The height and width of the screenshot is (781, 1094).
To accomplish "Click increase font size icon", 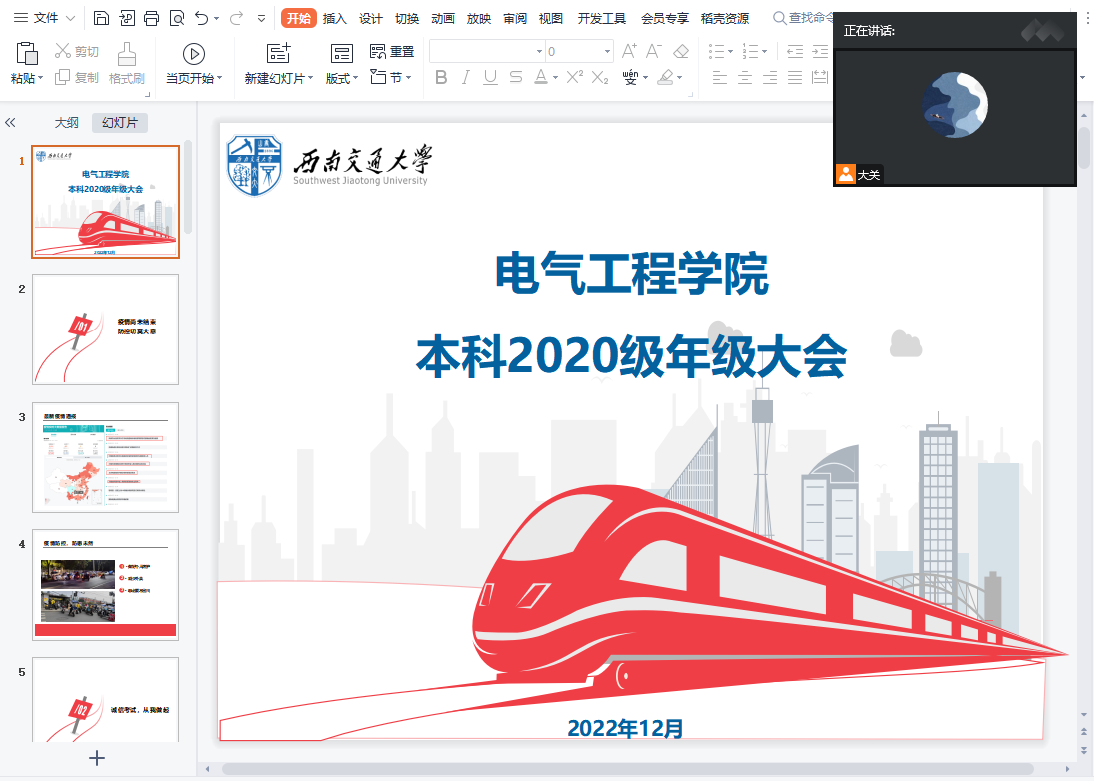I will tap(629, 51).
